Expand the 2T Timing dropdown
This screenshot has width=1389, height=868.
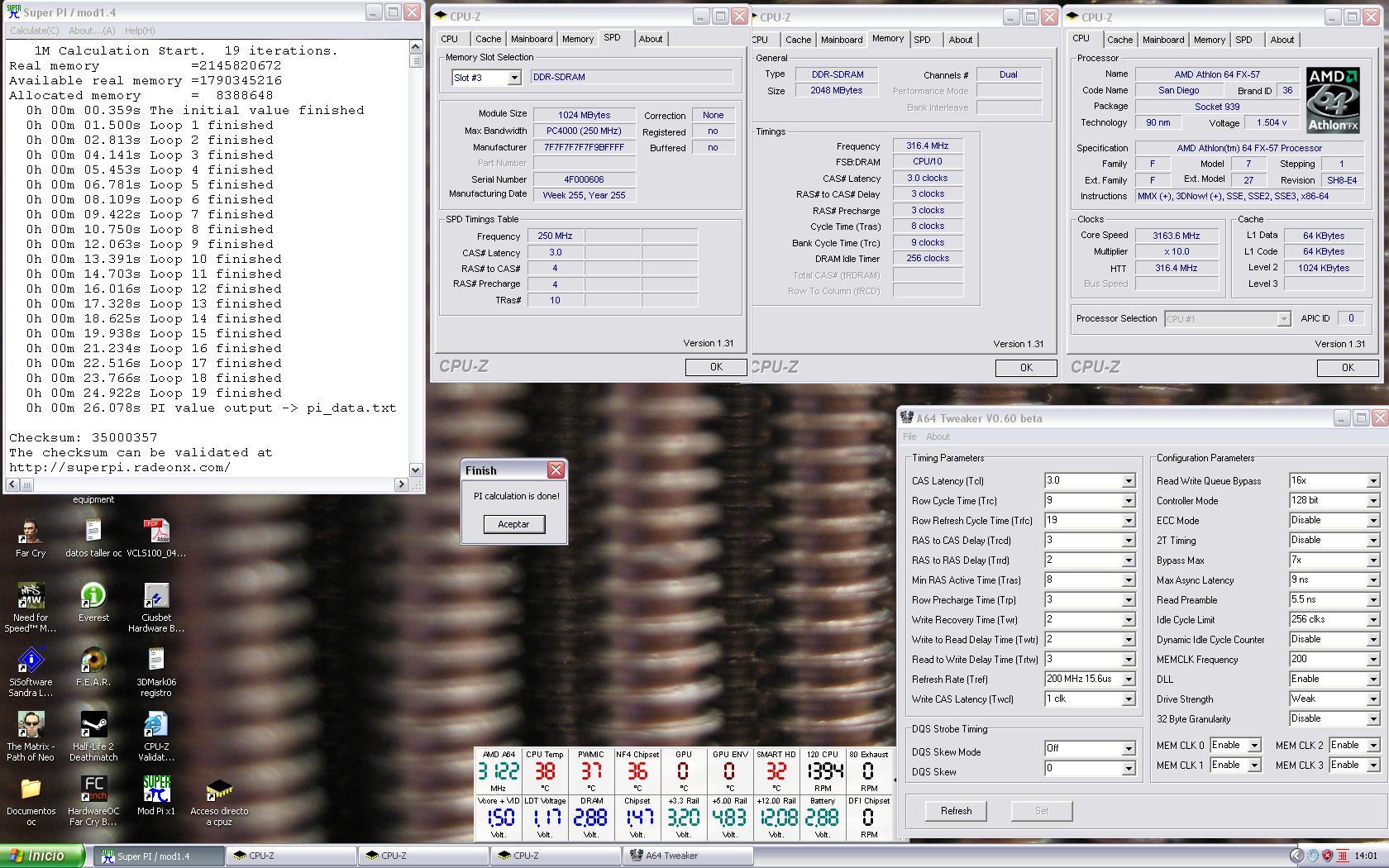click(x=1372, y=541)
